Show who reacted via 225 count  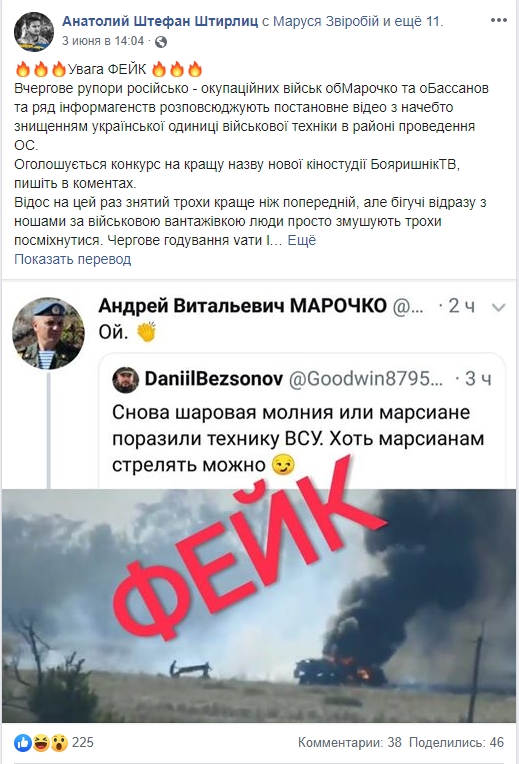pyautogui.click(x=82, y=743)
